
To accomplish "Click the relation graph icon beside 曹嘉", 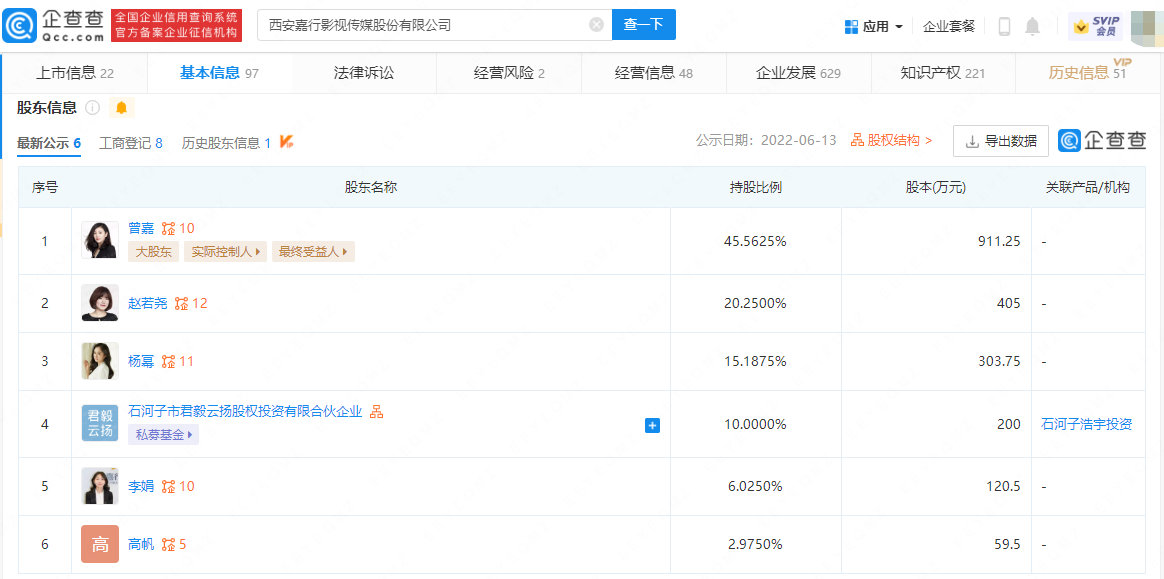I will coord(168,228).
